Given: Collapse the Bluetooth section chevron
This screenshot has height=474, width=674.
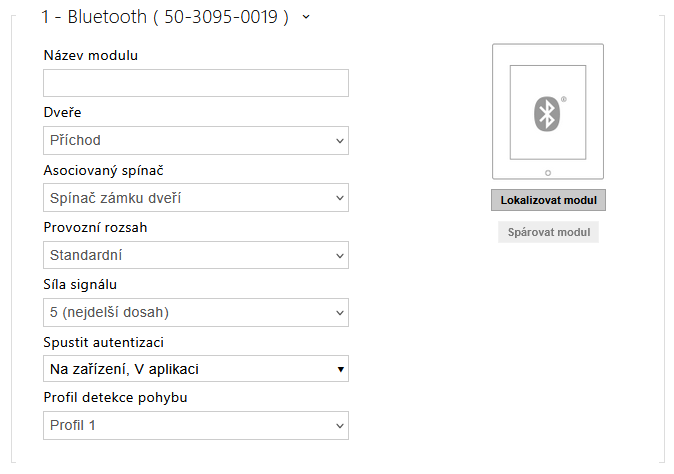Looking at the screenshot, I should point(305,17).
